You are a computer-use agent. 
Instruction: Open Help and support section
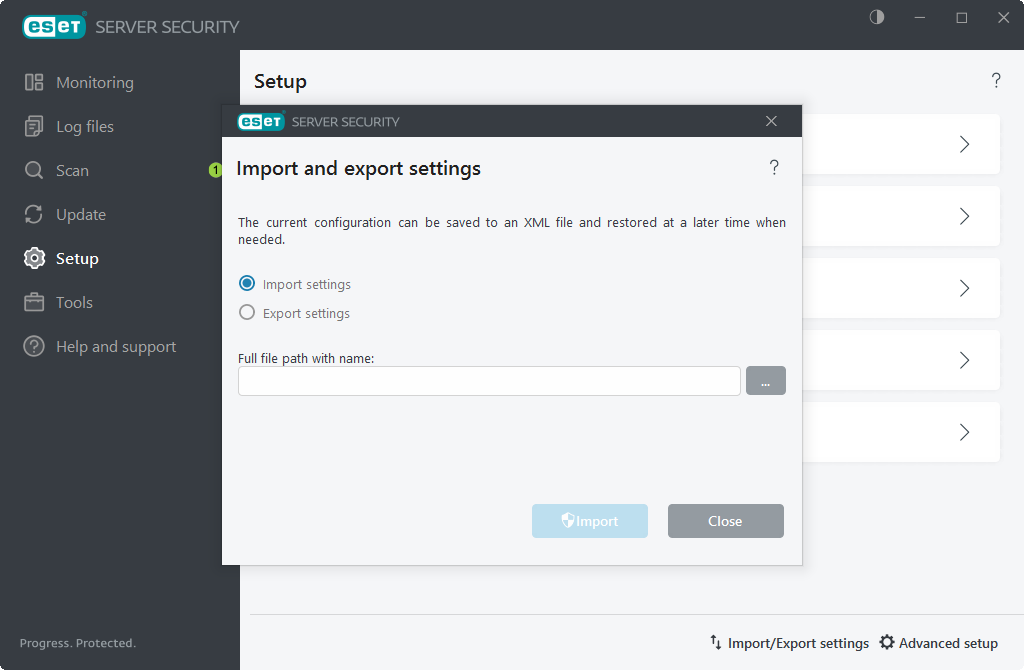click(34, 346)
